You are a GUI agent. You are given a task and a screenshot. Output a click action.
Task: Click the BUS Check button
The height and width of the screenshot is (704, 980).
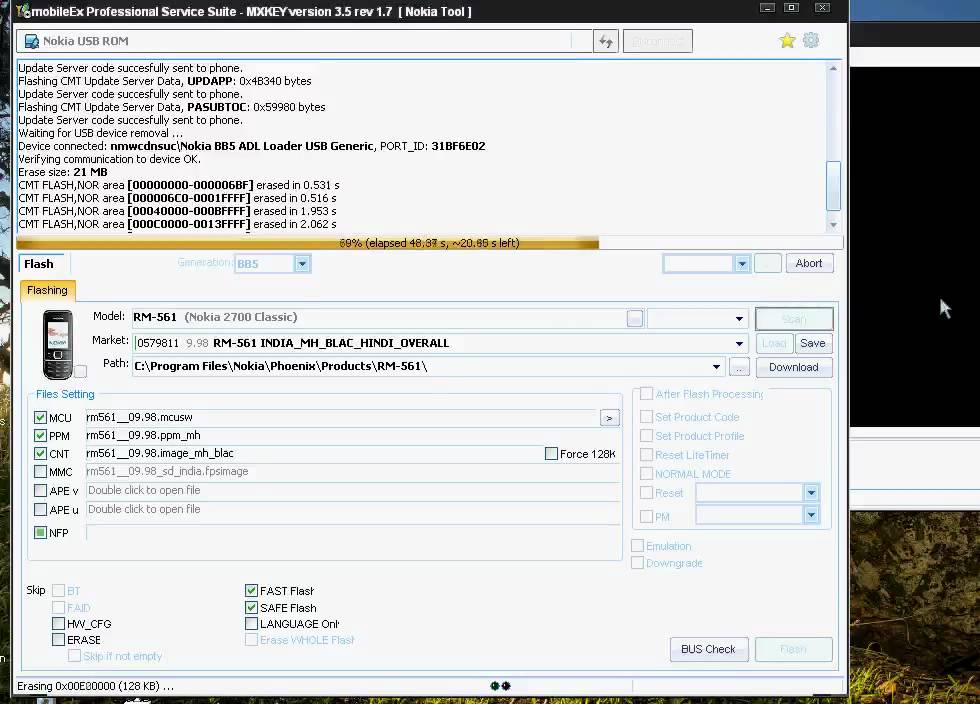pyautogui.click(x=709, y=649)
